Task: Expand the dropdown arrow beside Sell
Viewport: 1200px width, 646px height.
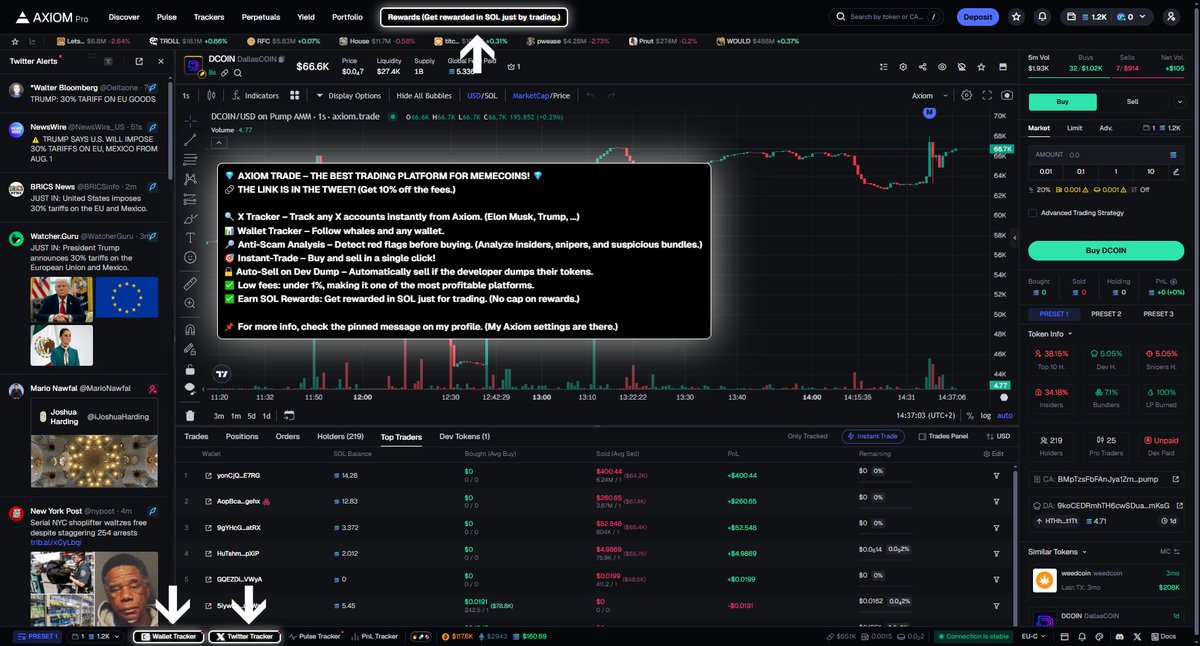Action: click(1182, 101)
